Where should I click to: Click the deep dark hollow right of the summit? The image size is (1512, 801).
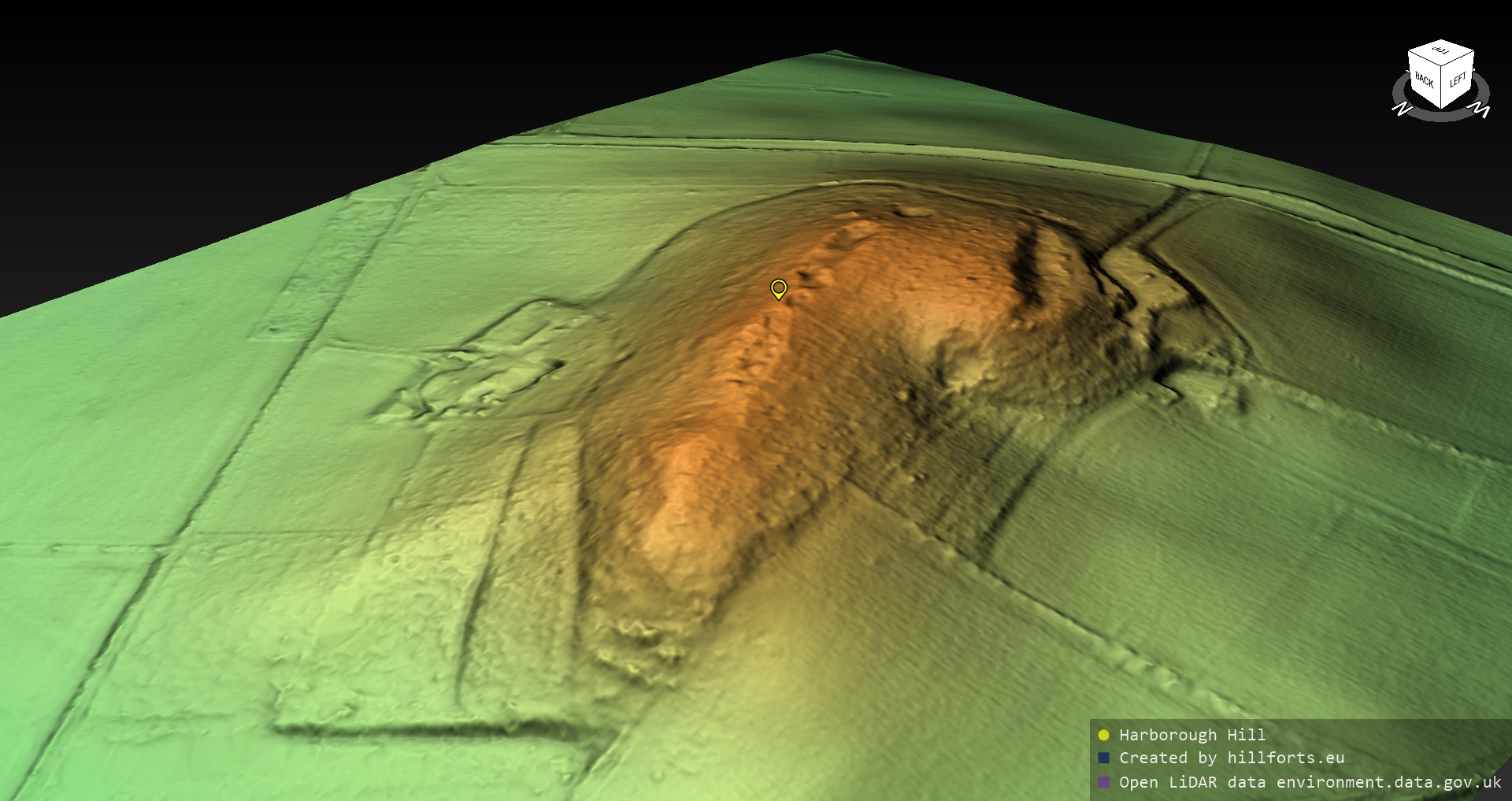point(1026,260)
